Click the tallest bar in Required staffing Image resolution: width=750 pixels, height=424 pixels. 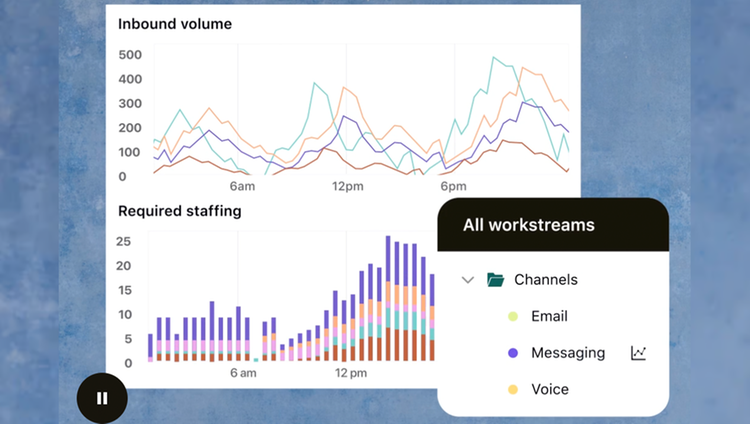point(388,298)
